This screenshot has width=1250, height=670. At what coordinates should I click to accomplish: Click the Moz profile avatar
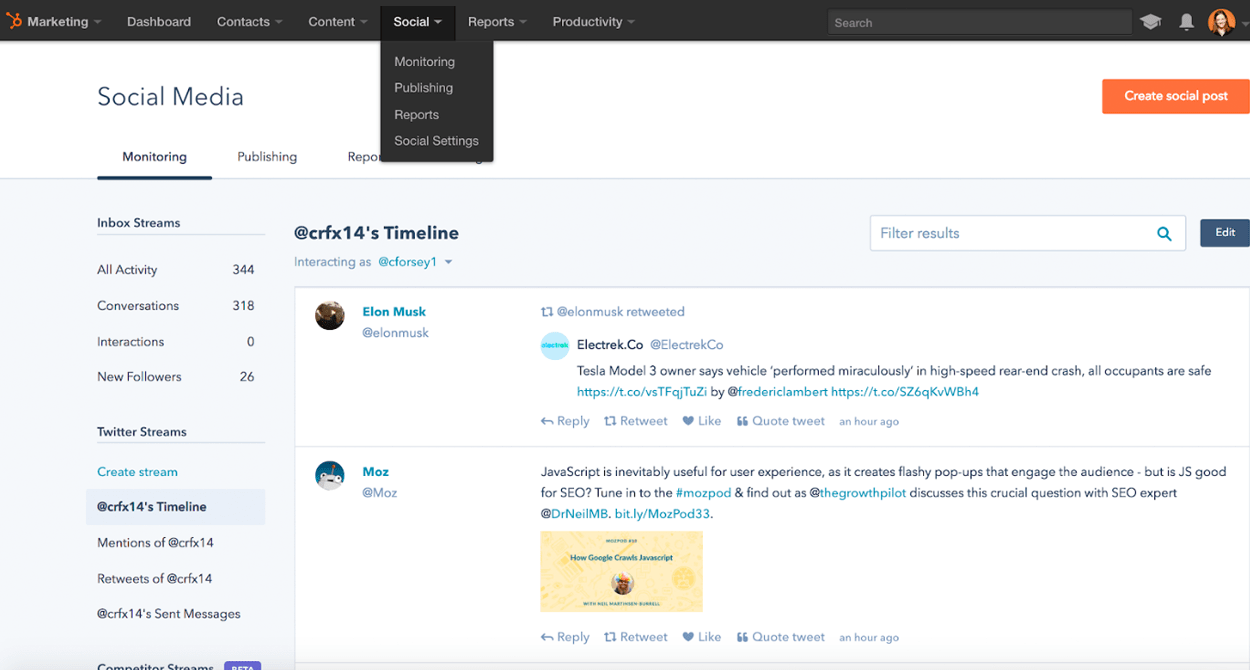(x=330, y=476)
